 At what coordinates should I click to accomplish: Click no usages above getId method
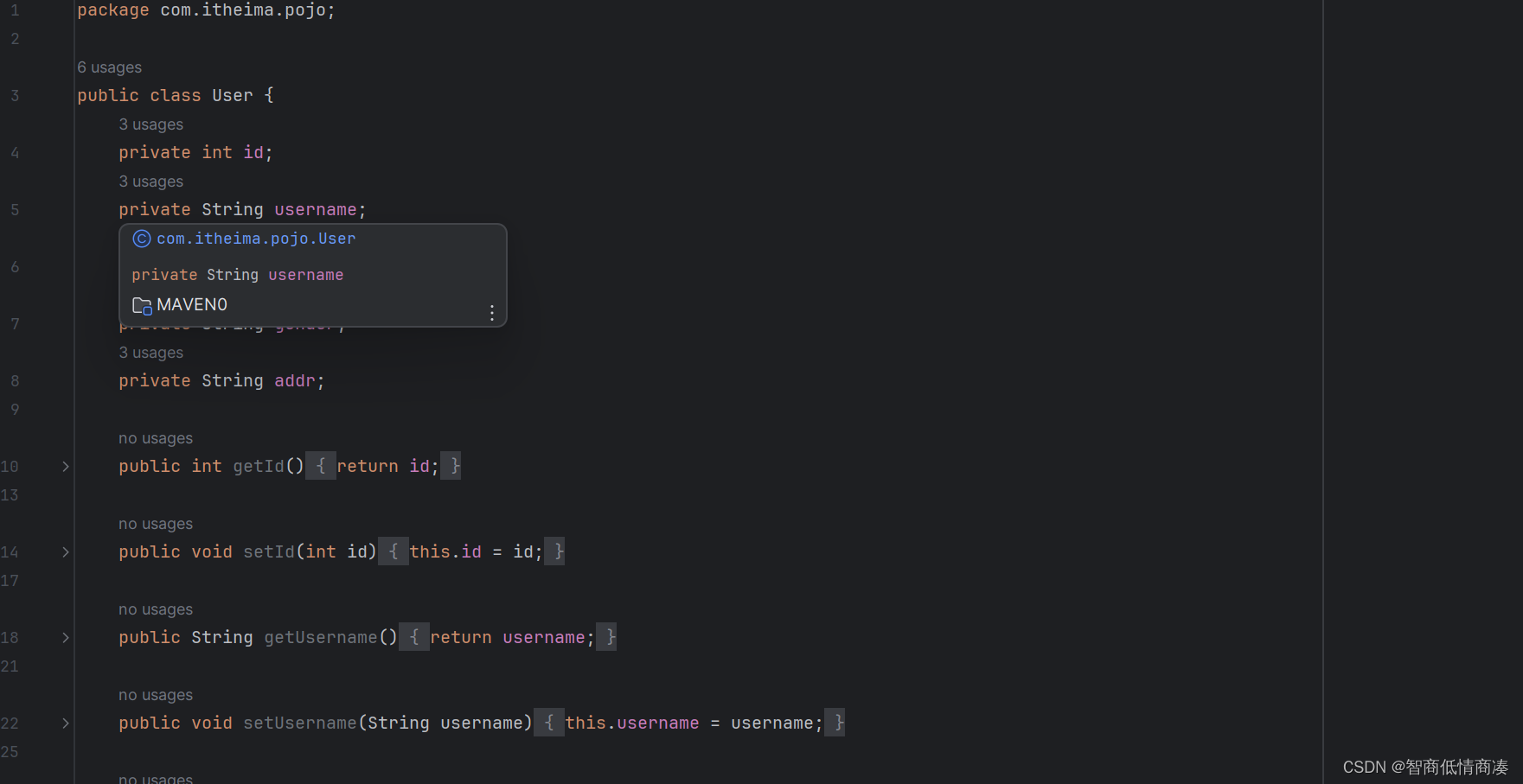pyautogui.click(x=156, y=437)
